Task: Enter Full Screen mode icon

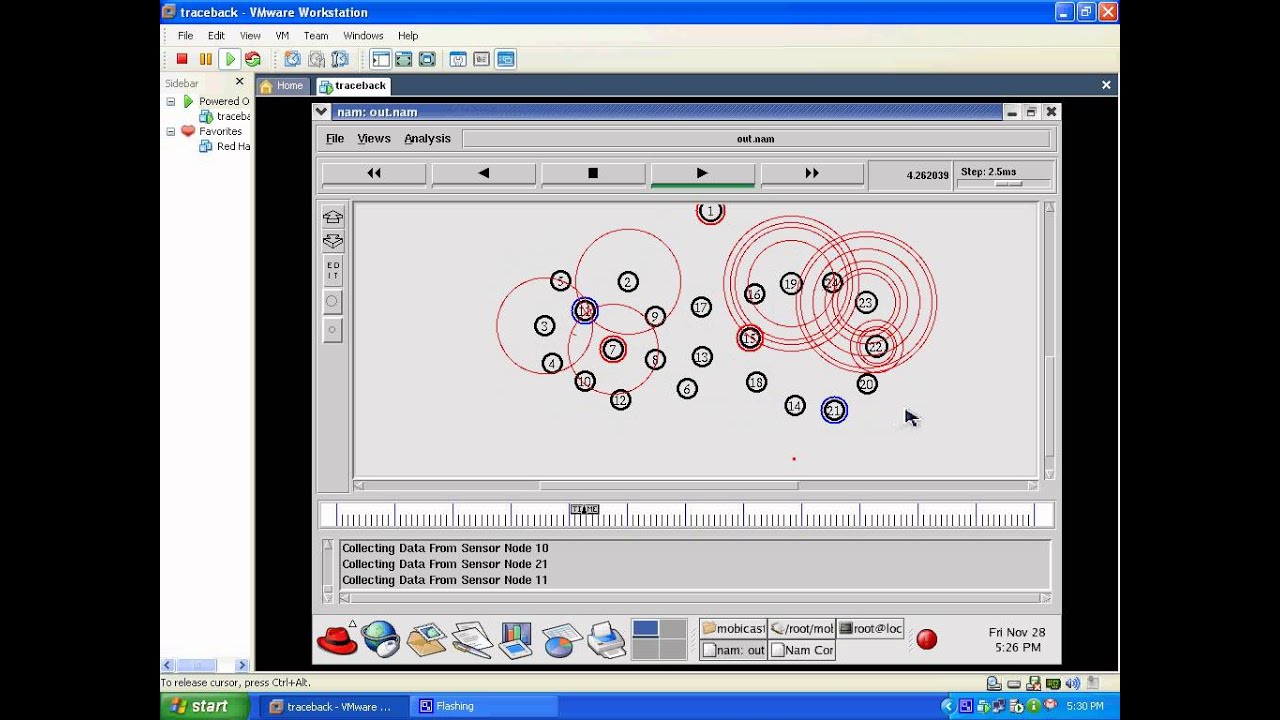Action: (x=428, y=59)
